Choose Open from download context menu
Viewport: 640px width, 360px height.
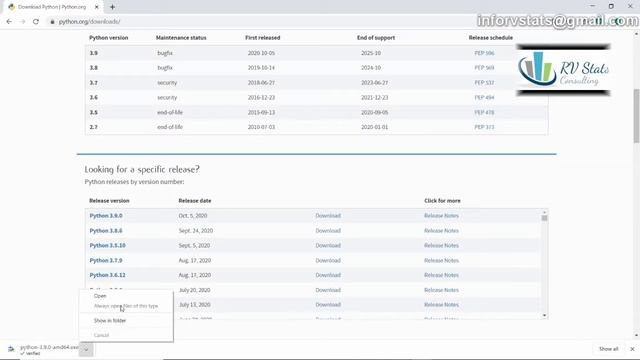coord(100,296)
